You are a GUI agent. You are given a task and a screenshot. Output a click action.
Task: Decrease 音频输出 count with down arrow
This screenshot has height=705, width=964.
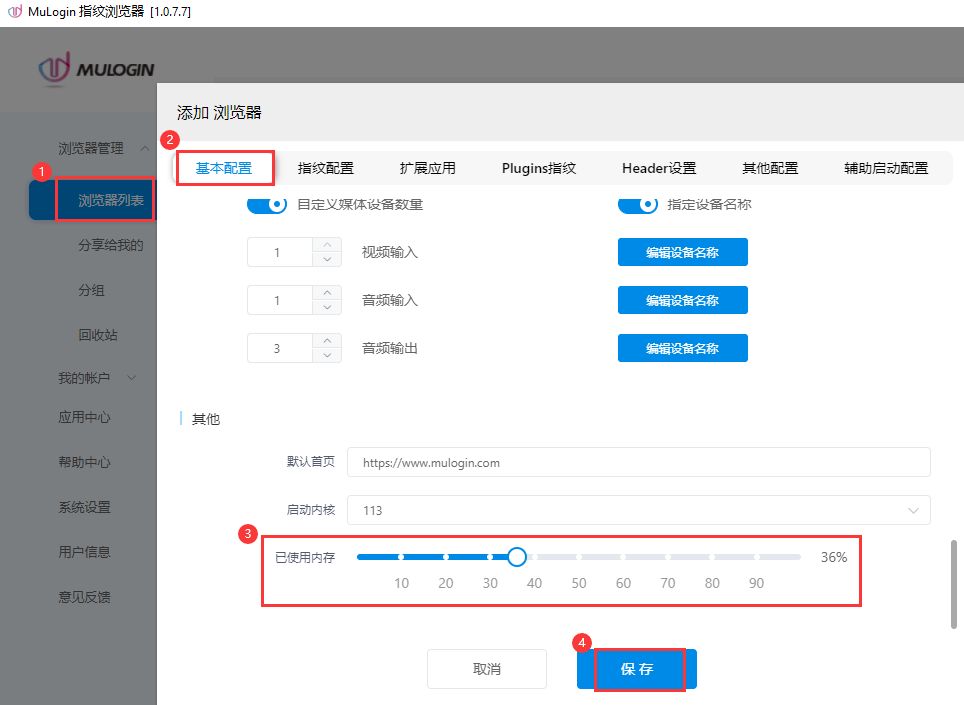tap(327, 355)
